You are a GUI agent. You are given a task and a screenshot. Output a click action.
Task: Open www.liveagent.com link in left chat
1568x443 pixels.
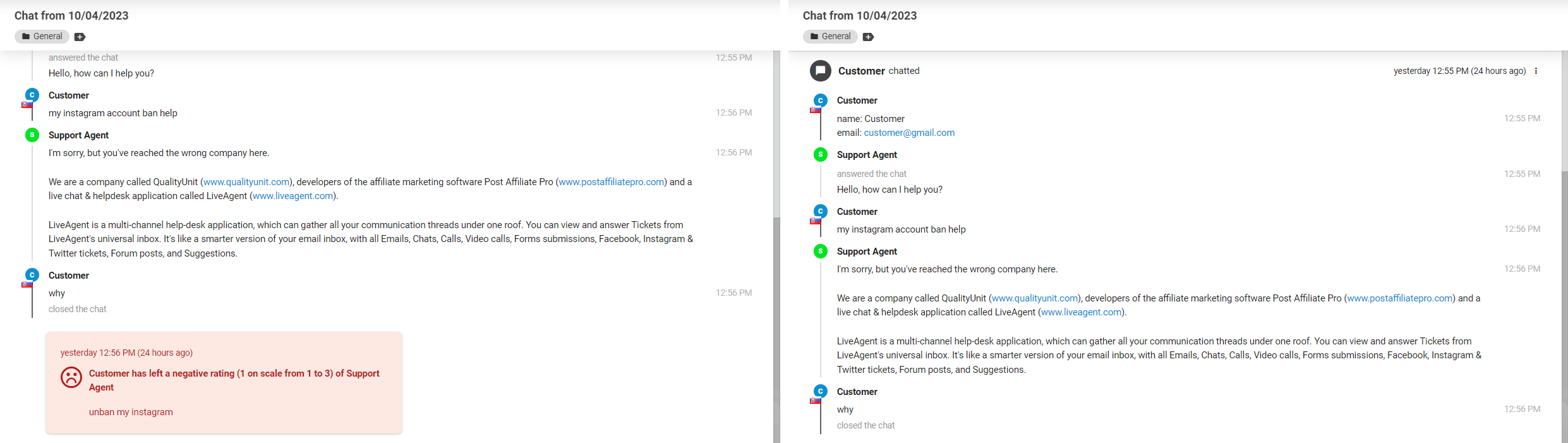pyautogui.click(x=293, y=196)
